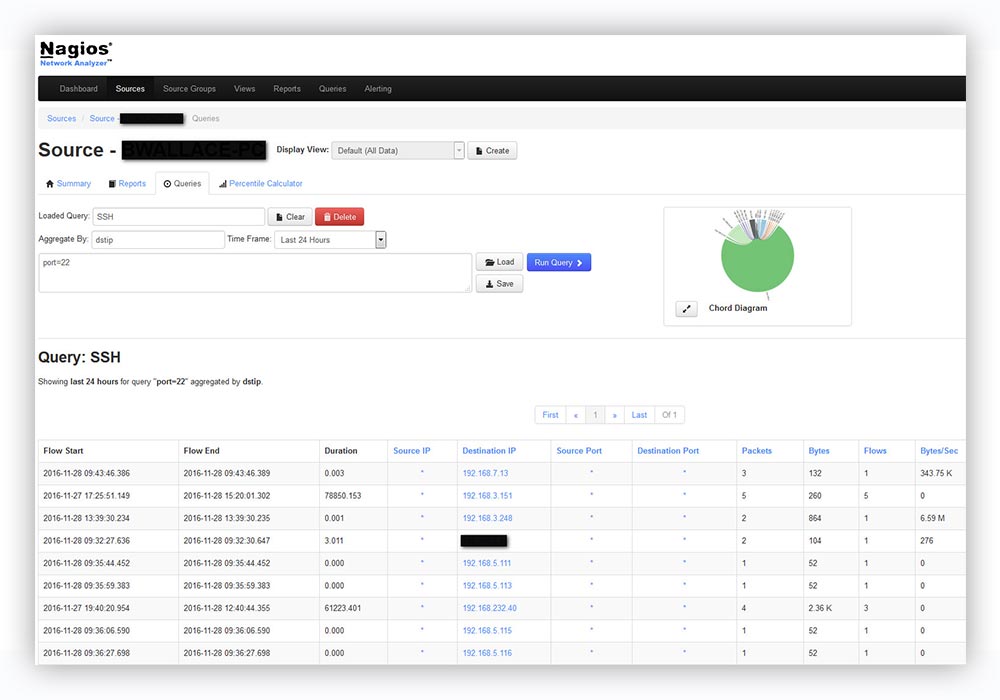Sort by the Source Port column header

(579, 451)
